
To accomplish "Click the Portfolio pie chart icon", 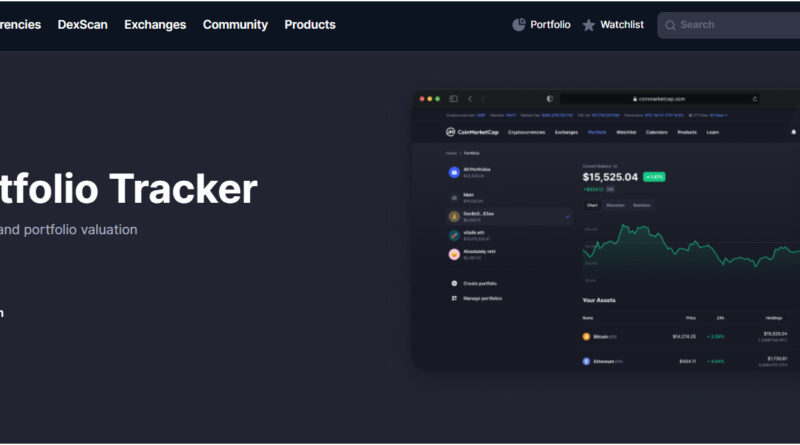I will click(x=519, y=25).
